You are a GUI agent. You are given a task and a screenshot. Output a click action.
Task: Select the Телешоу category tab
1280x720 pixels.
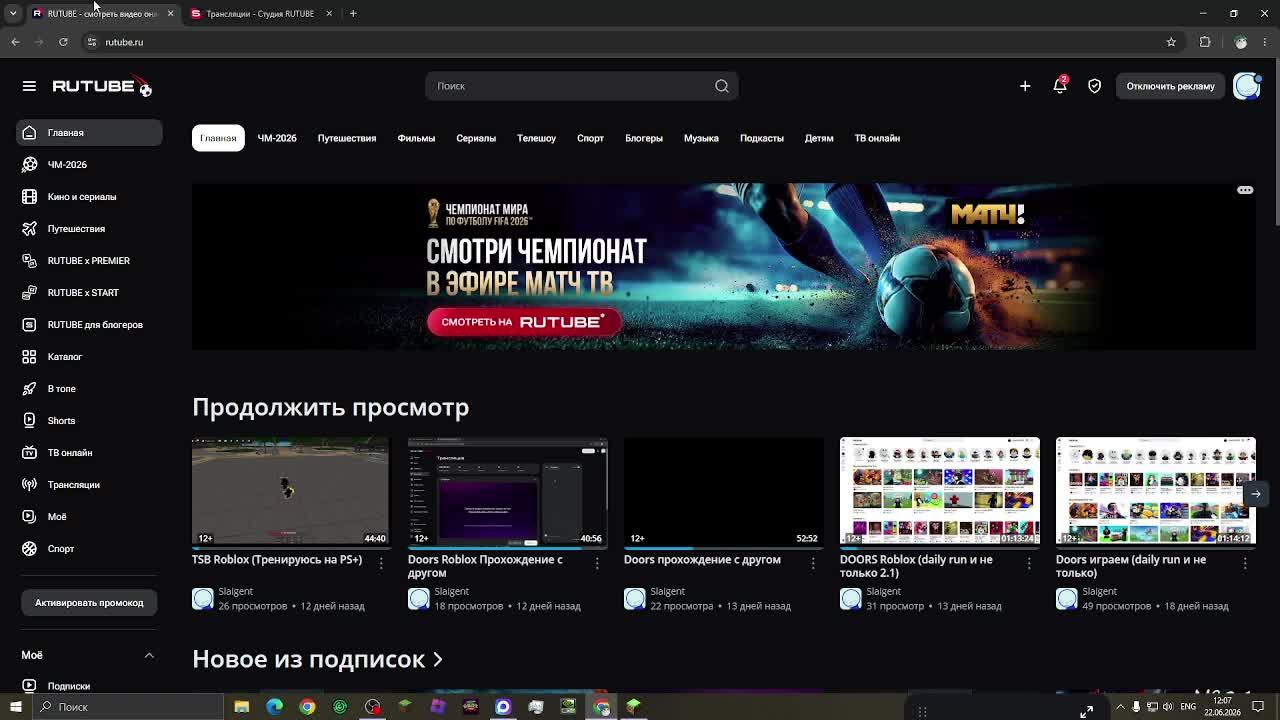coord(536,138)
